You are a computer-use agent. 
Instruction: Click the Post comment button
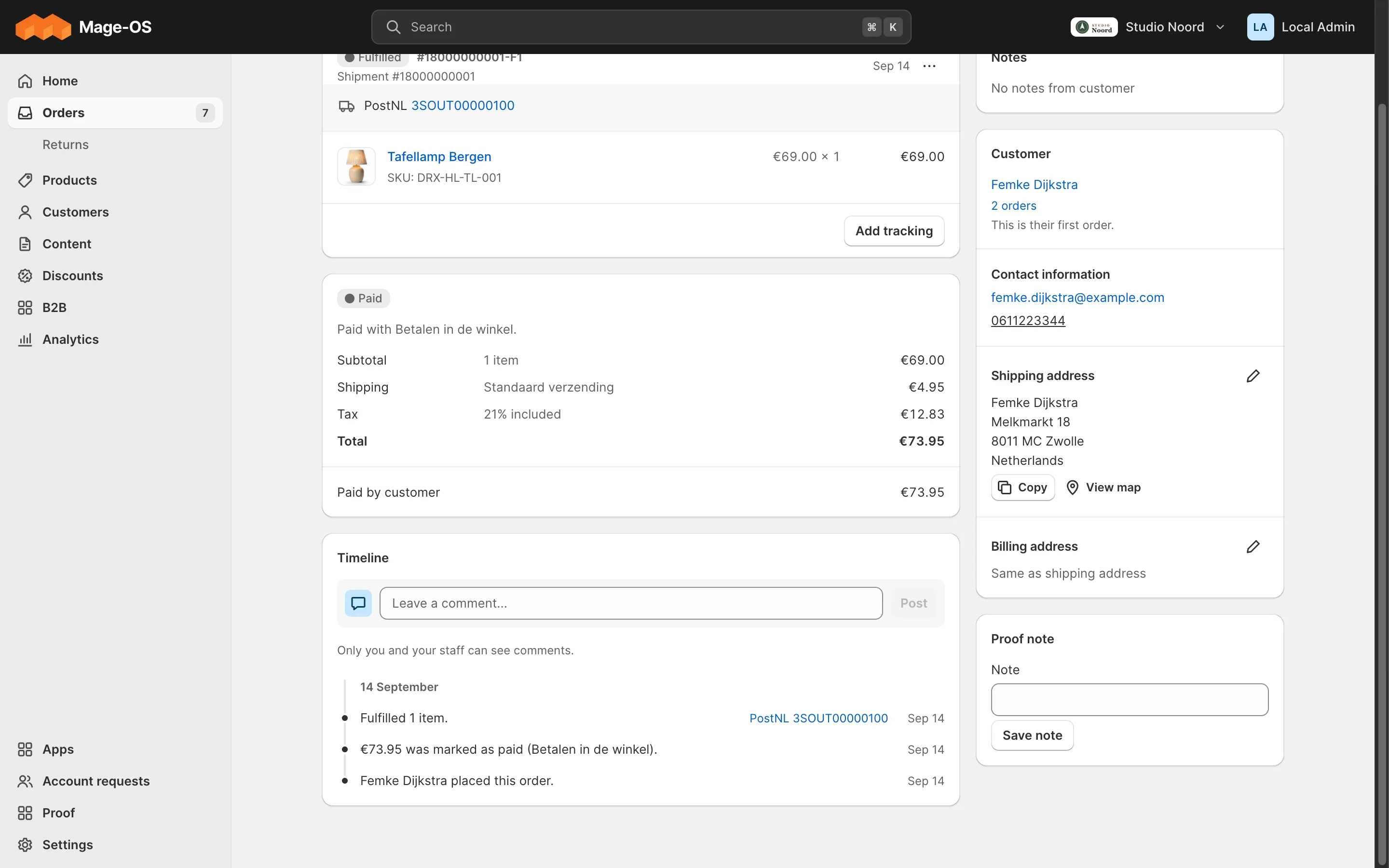point(913,603)
